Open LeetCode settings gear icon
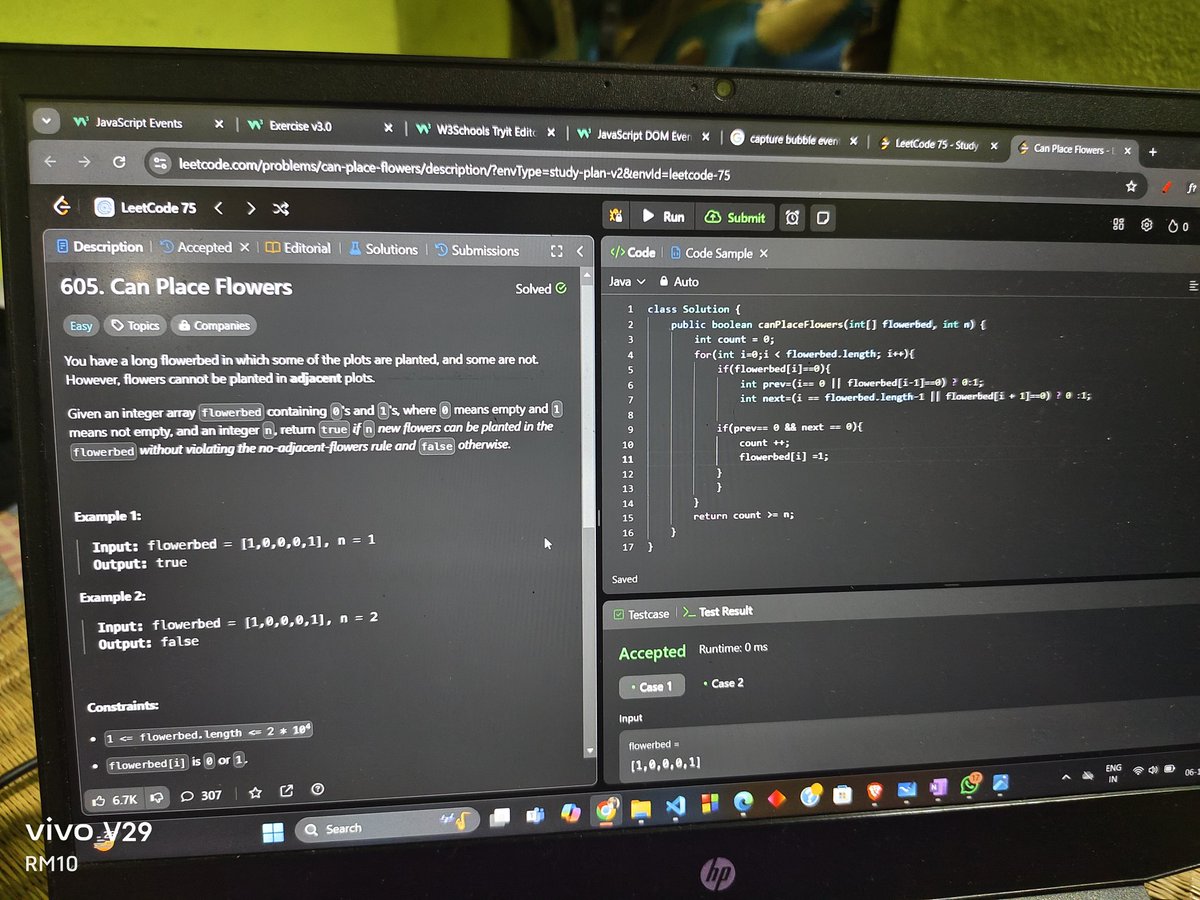Screen dimensions: 1200x900 [1146, 225]
